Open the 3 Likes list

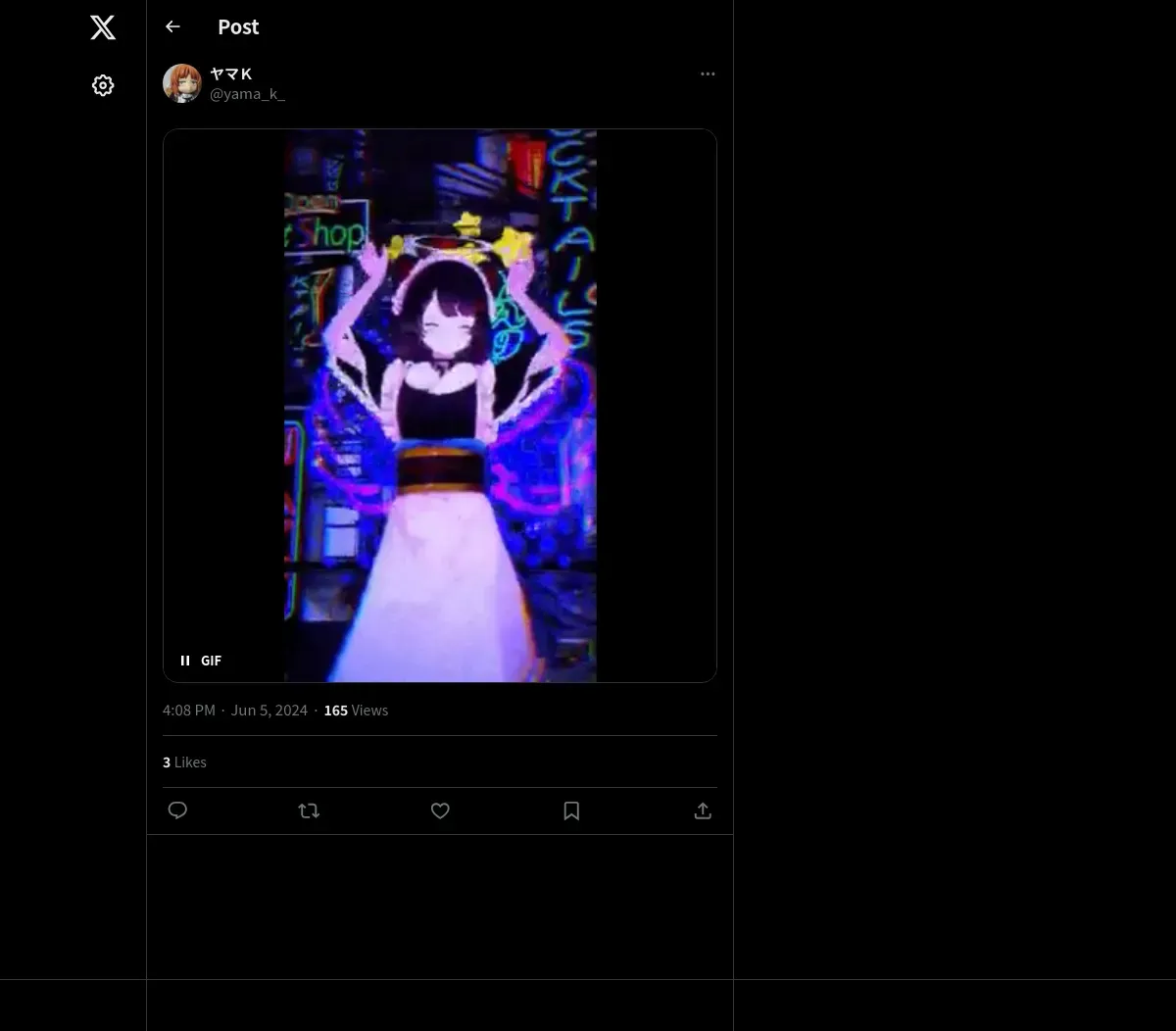coord(184,761)
